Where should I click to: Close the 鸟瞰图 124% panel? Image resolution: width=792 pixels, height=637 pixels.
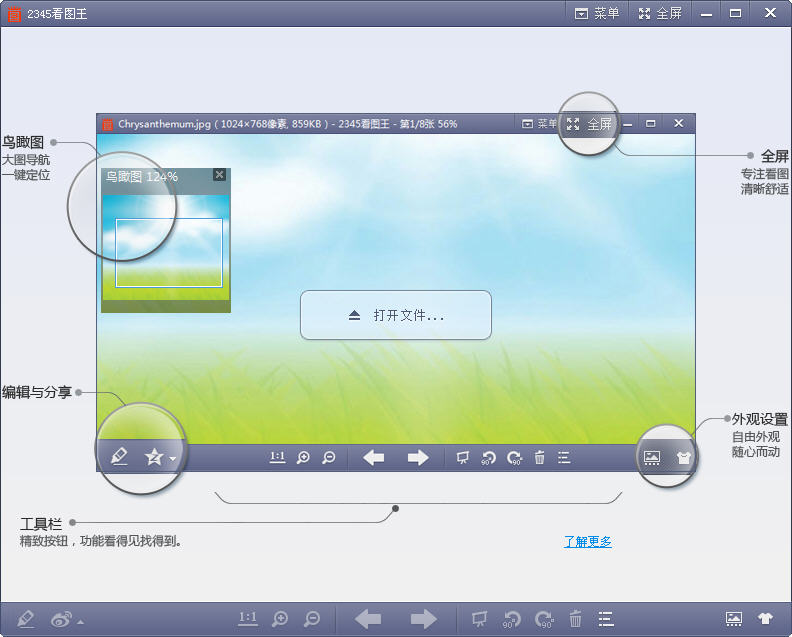pyautogui.click(x=219, y=175)
